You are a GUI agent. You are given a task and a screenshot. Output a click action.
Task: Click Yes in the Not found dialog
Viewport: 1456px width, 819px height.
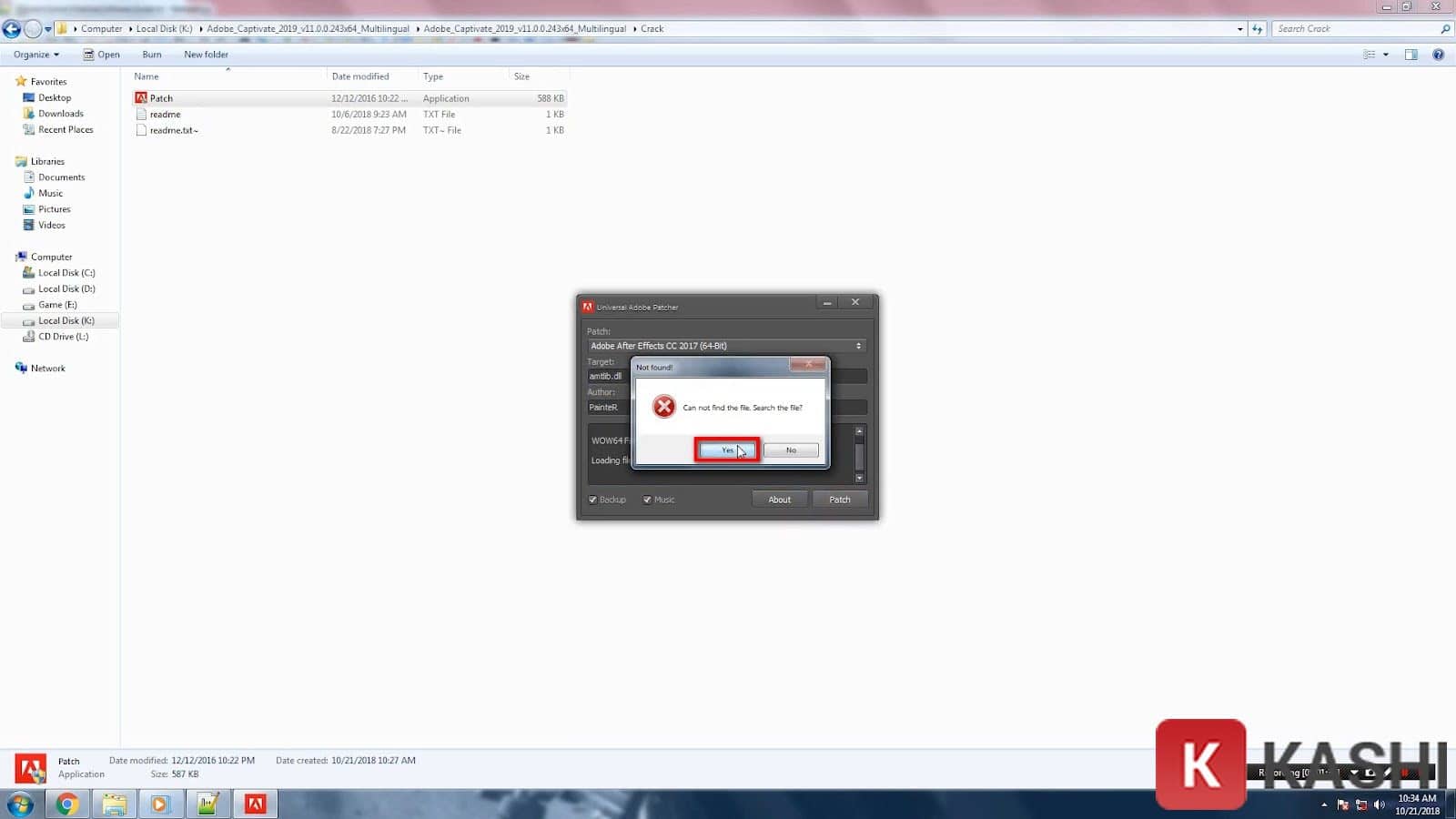click(x=726, y=450)
